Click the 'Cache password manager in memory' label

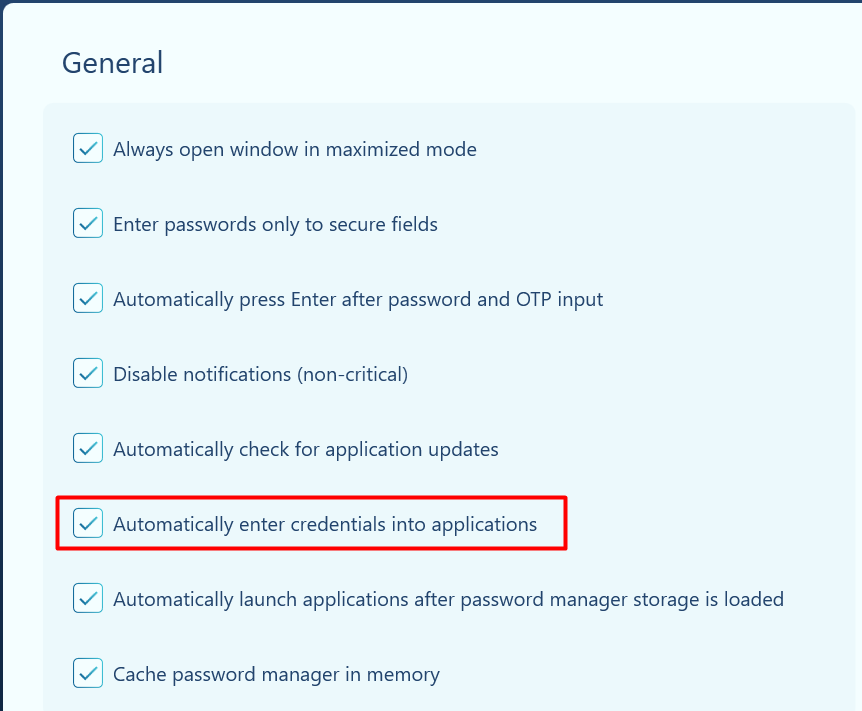[276, 675]
